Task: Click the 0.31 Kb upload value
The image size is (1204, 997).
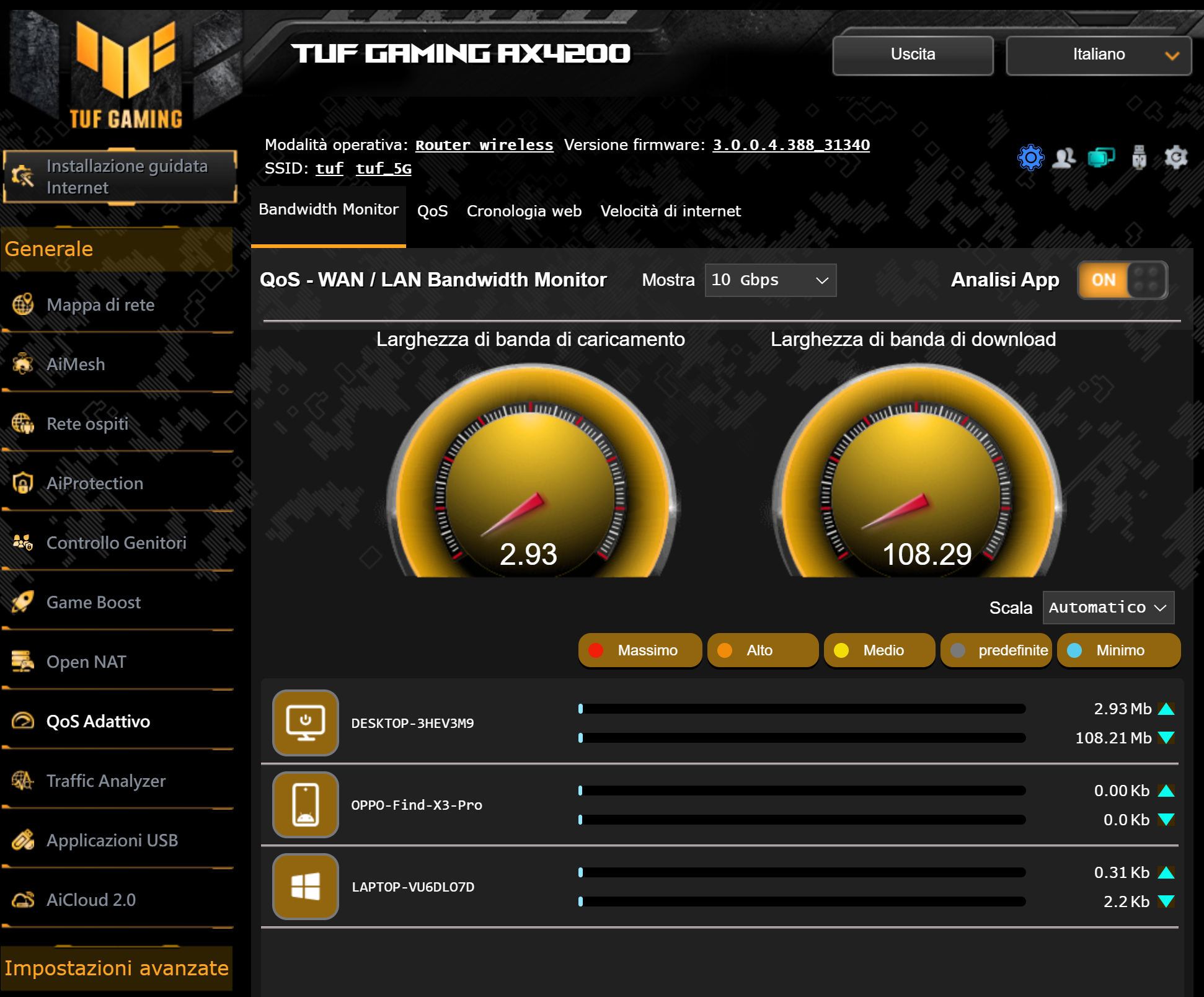Action: click(x=1122, y=872)
